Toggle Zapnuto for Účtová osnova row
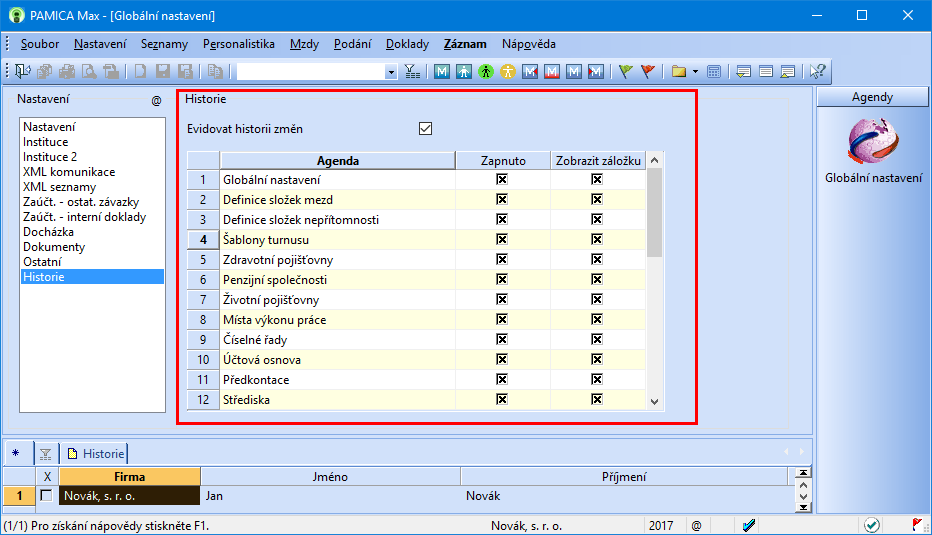Viewport: 932px width, 535px height. 502,360
